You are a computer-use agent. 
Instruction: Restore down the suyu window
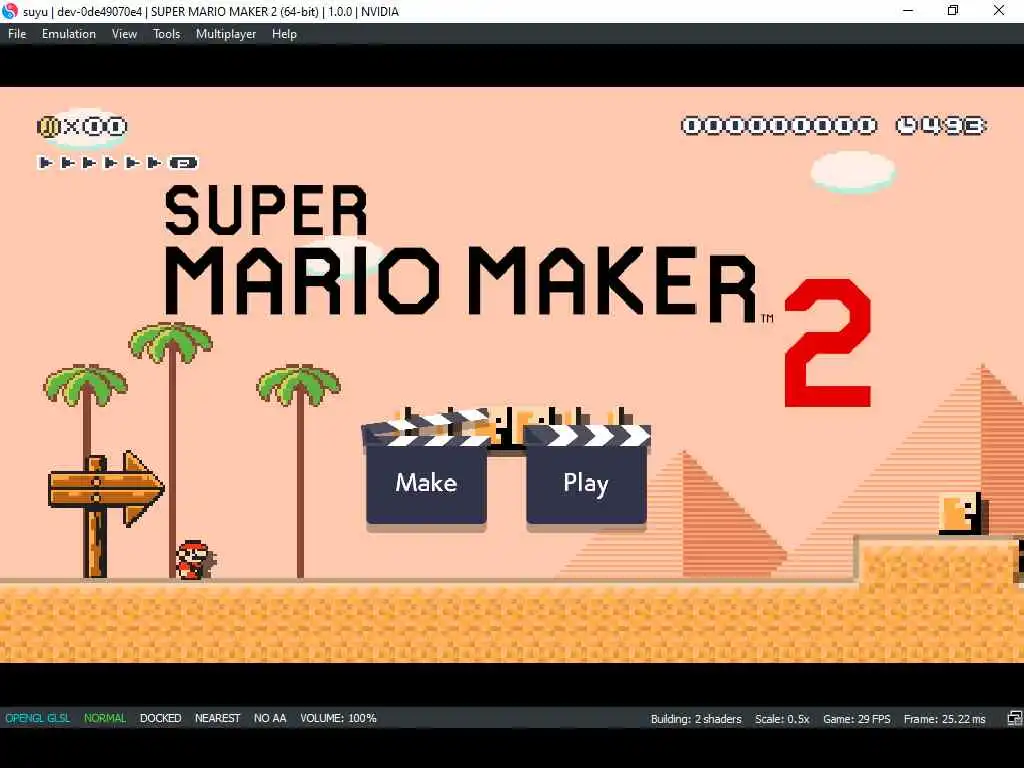point(953,10)
